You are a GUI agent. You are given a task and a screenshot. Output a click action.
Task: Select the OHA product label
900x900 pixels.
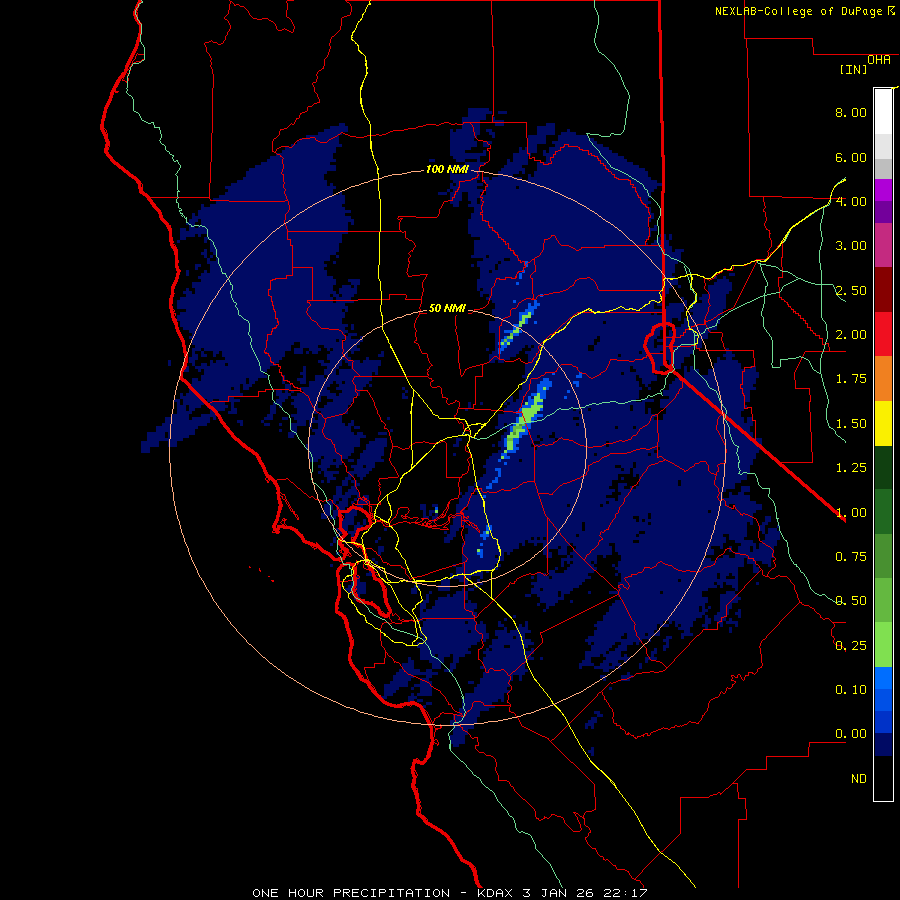click(x=879, y=60)
